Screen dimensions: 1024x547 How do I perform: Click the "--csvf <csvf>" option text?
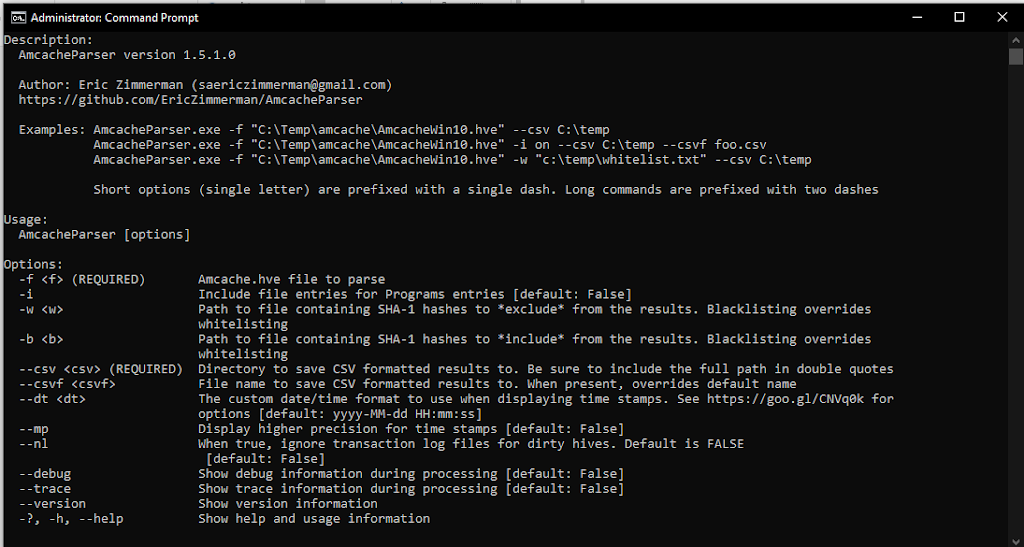tap(68, 384)
